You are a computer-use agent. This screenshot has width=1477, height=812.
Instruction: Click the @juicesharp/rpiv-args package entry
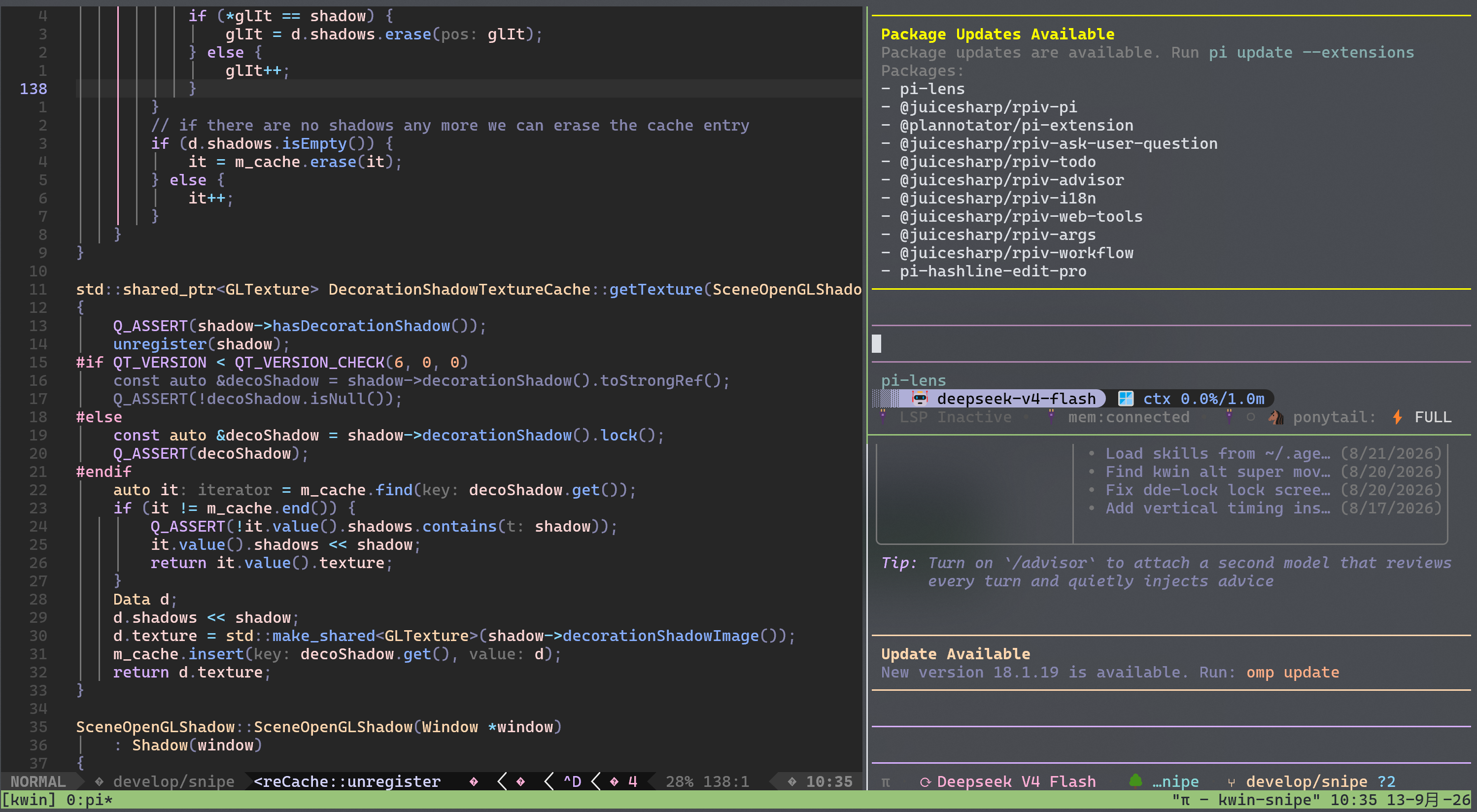tap(997, 235)
